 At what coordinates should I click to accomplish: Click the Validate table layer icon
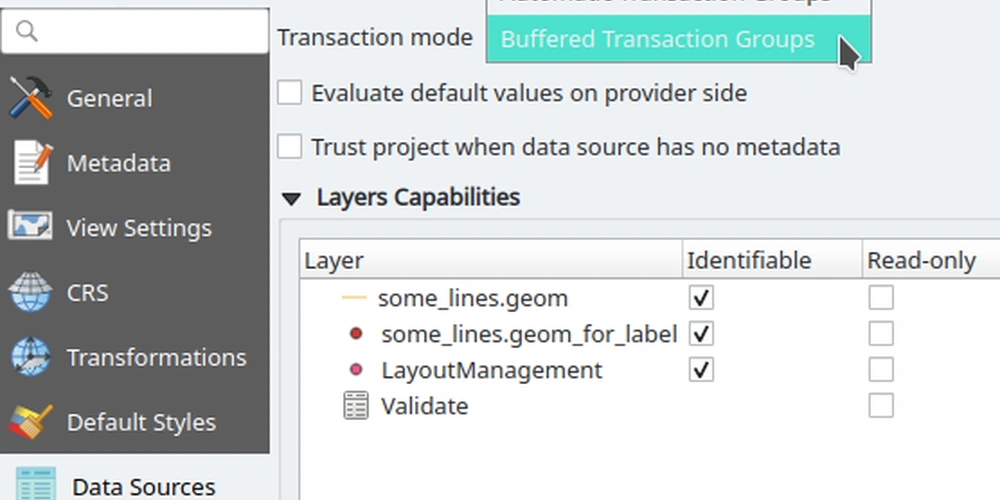(x=355, y=406)
